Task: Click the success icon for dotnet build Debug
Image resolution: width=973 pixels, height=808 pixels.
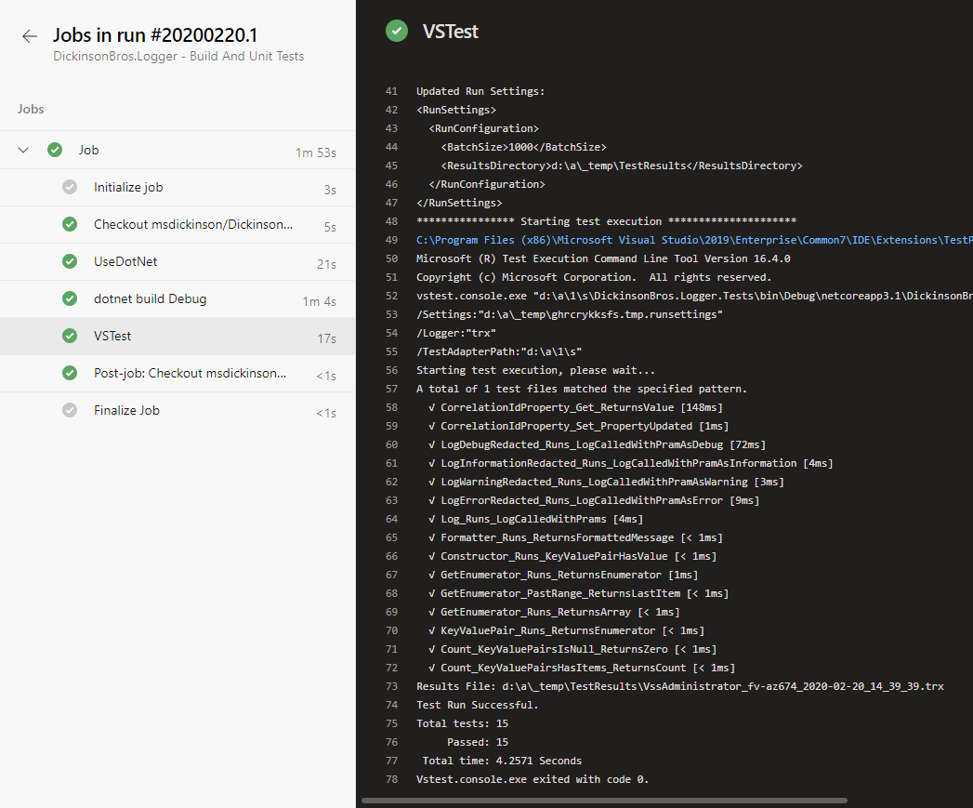Action: point(70,299)
